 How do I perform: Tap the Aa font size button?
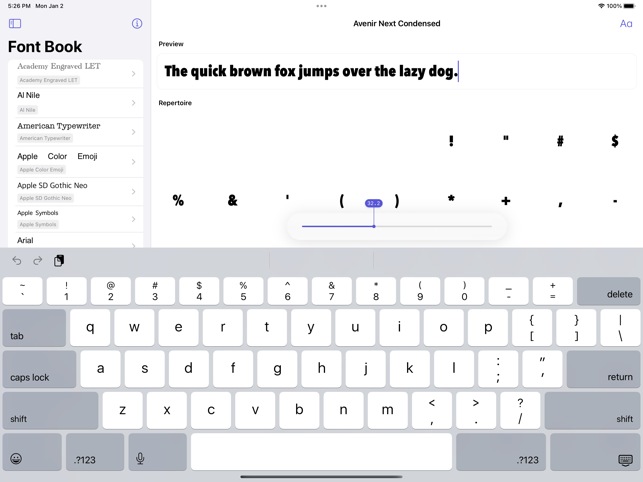[626, 24]
